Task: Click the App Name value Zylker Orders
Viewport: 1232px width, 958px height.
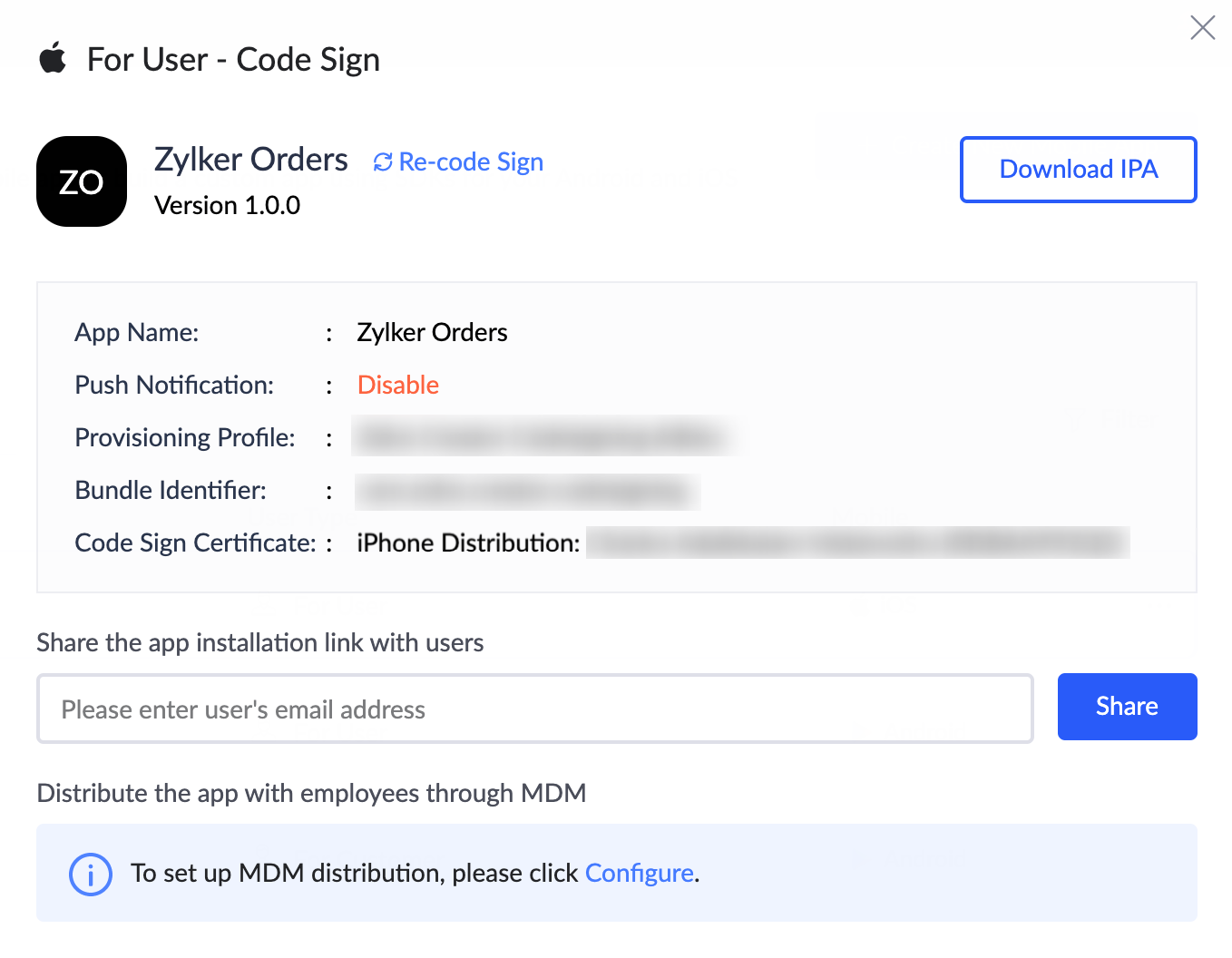Action: (x=432, y=332)
